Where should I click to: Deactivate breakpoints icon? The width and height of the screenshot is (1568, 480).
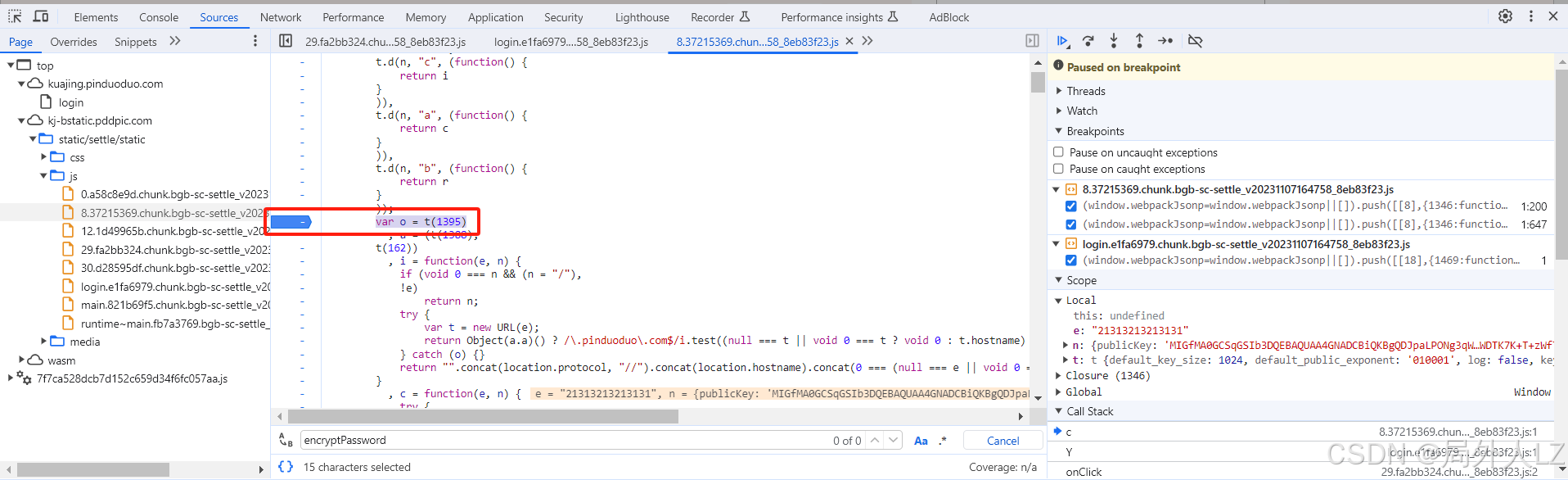pos(1196,41)
